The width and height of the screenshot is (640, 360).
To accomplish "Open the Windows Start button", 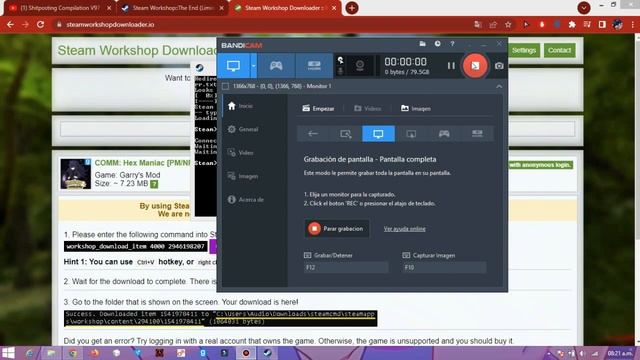I will click(x=8, y=353).
